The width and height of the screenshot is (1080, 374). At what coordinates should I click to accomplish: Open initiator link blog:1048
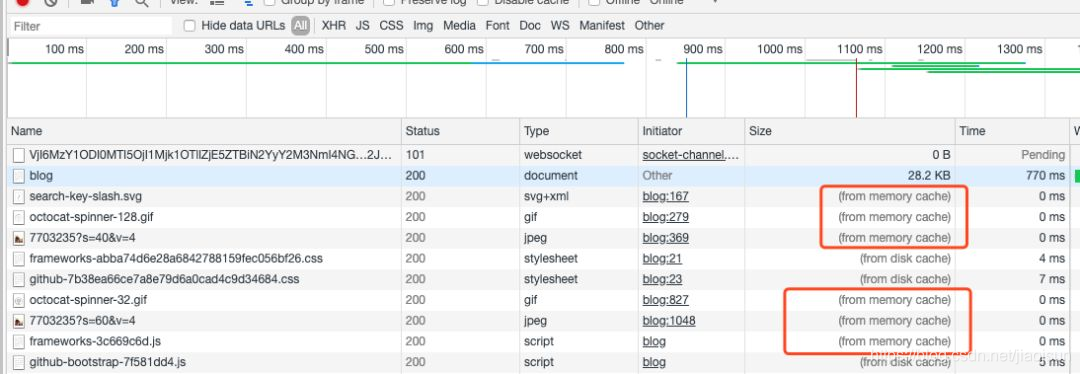tap(669, 321)
